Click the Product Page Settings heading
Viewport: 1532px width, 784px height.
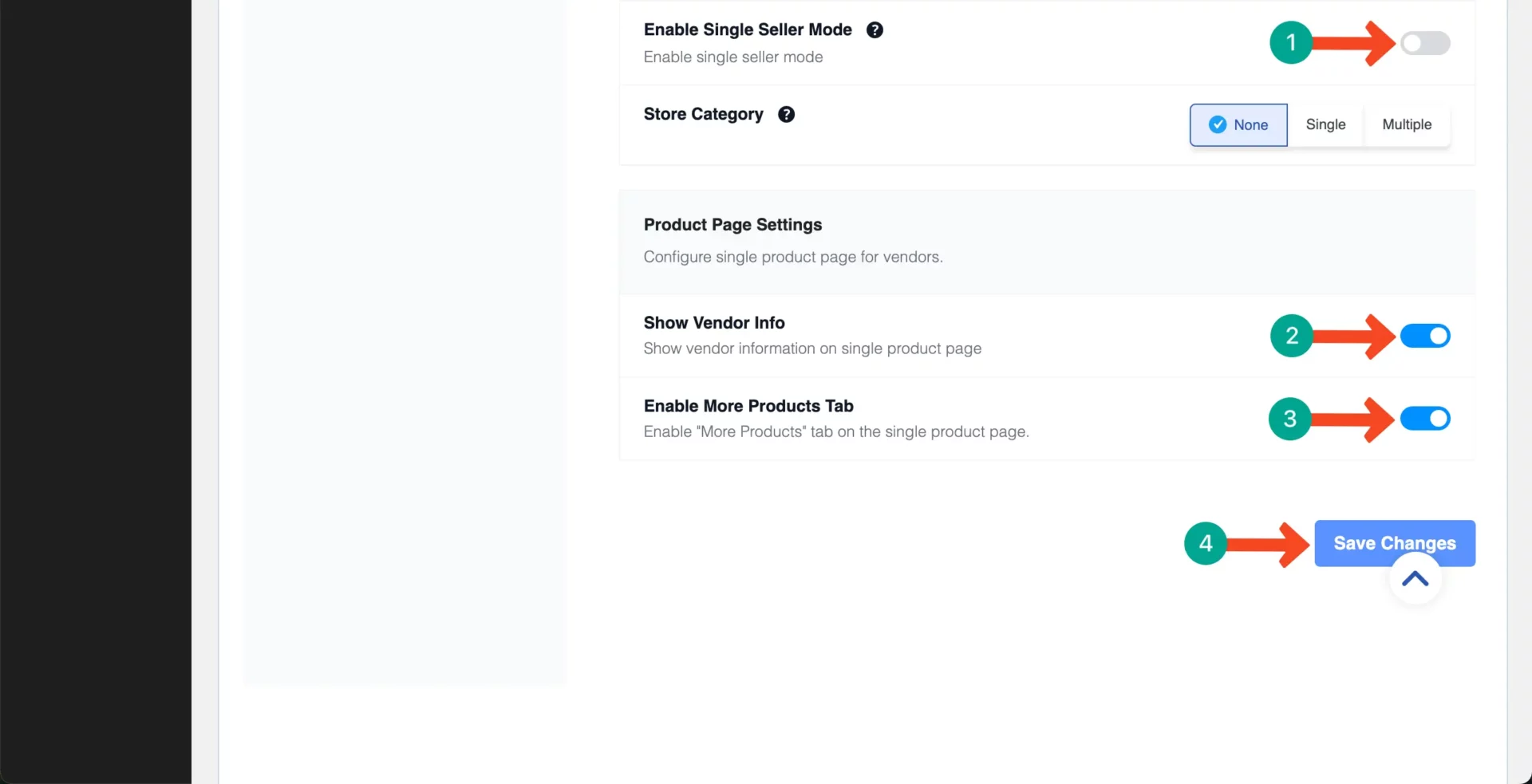pyautogui.click(x=732, y=225)
